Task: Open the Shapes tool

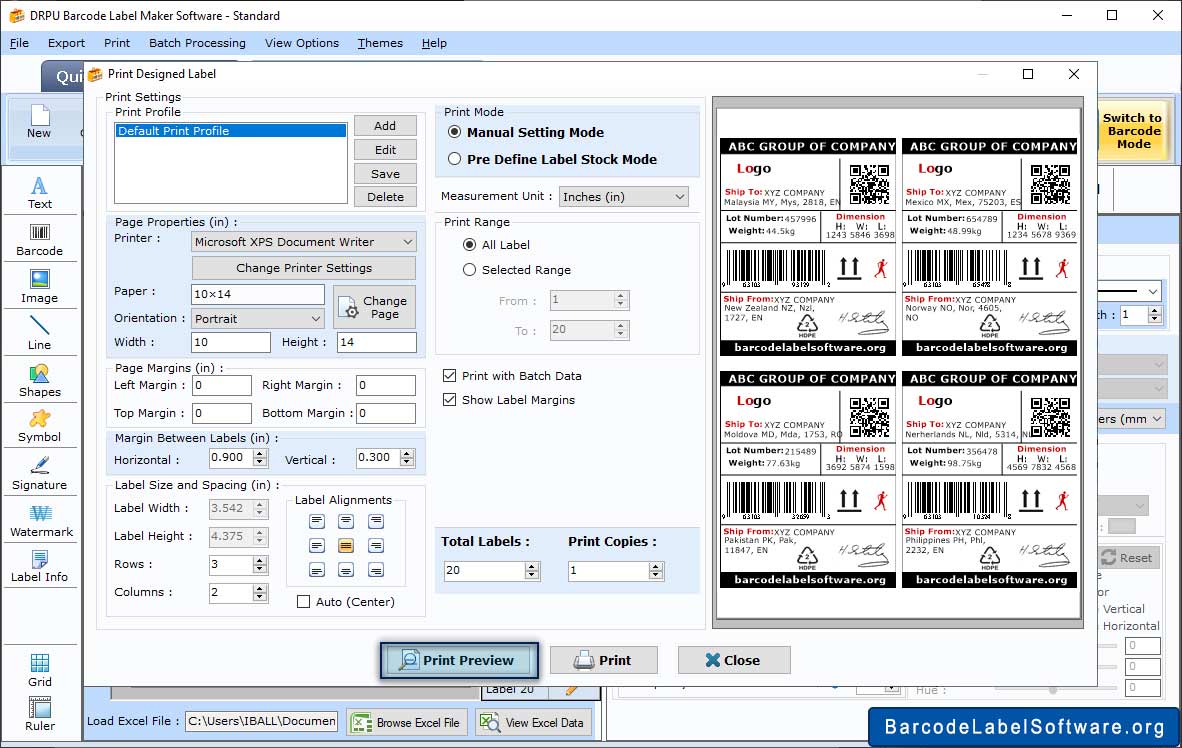Action: 39,381
